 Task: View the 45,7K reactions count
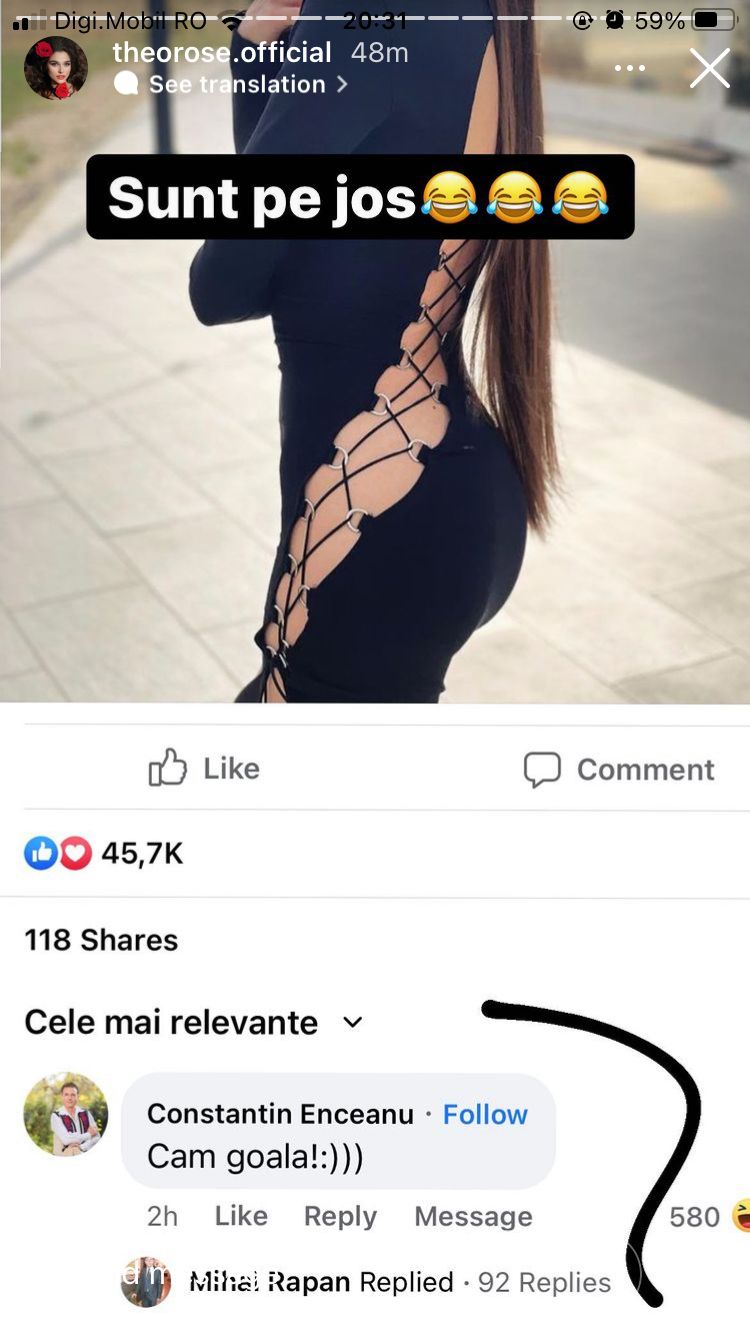click(143, 853)
